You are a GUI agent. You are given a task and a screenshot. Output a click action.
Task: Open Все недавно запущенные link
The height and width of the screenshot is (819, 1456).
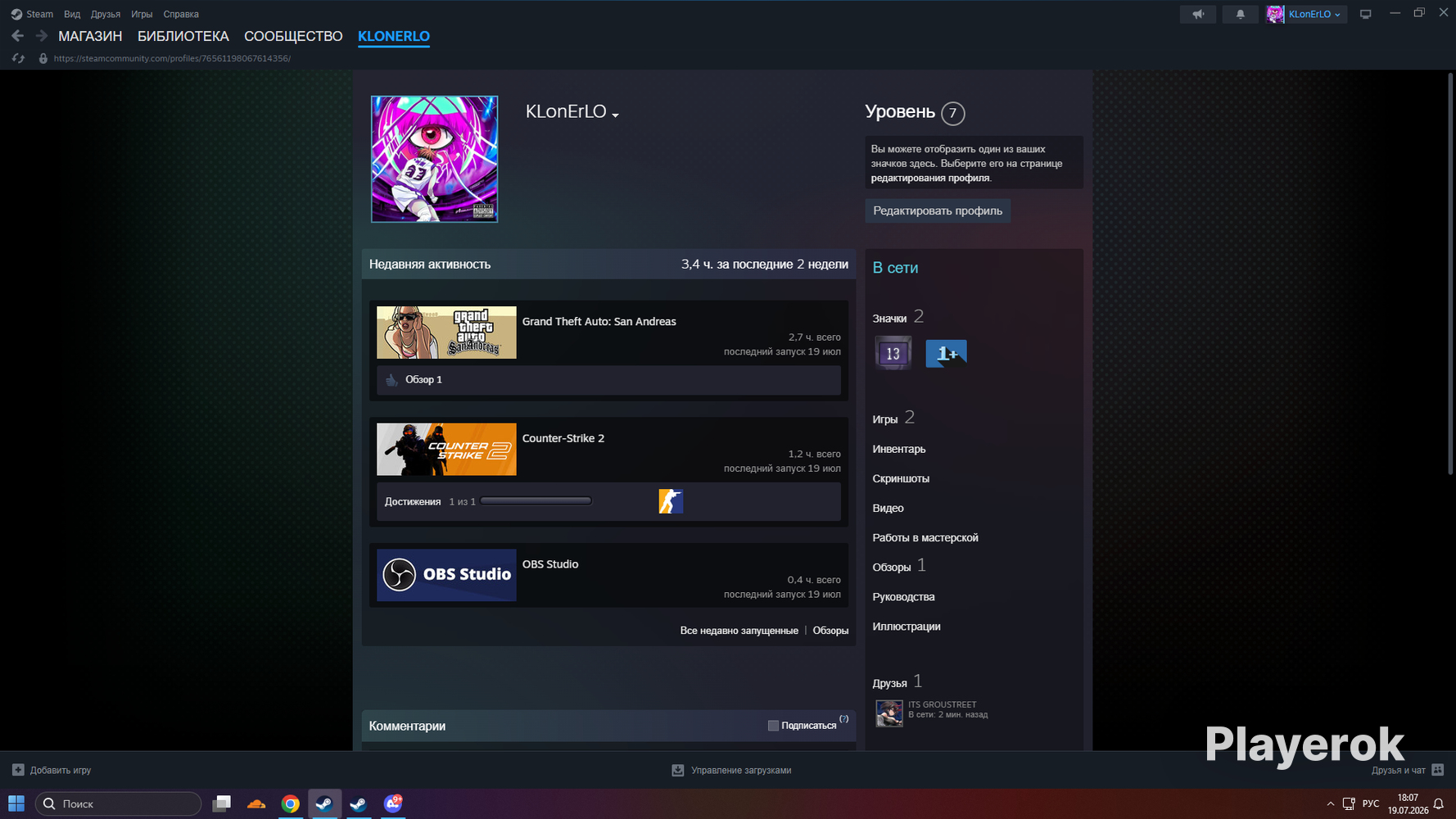pyautogui.click(x=739, y=631)
